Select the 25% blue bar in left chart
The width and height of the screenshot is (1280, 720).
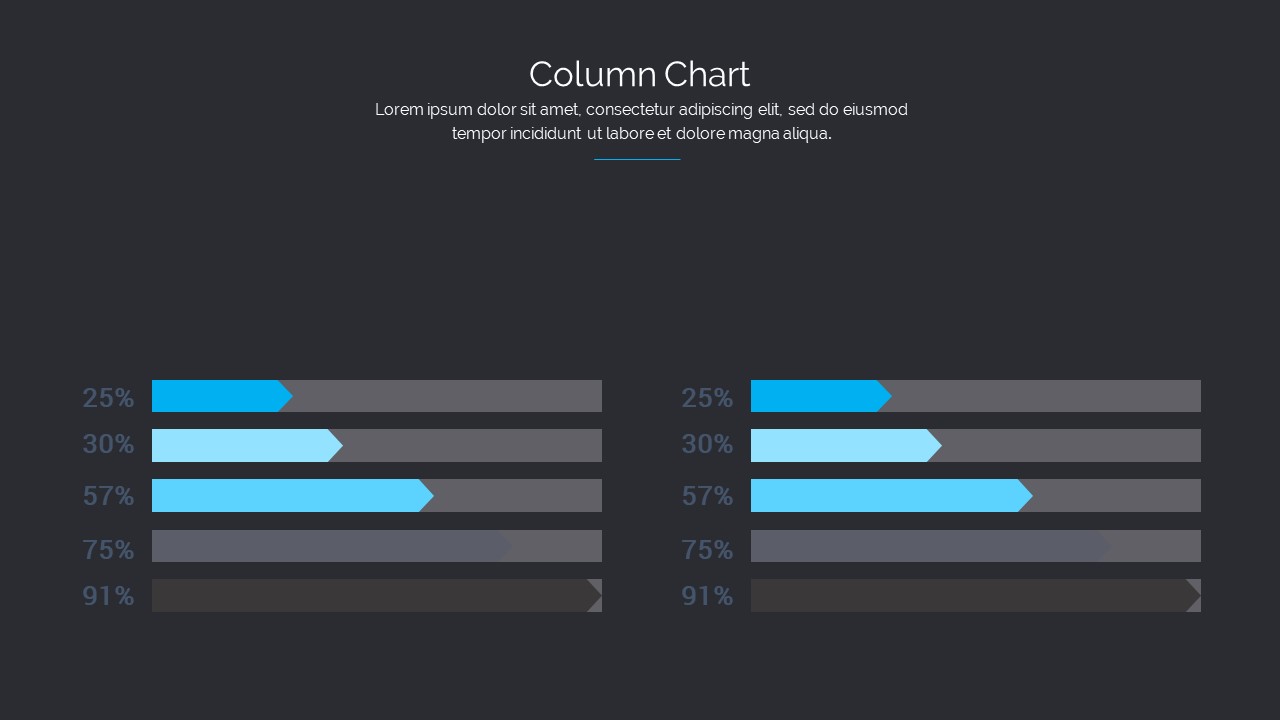218,396
